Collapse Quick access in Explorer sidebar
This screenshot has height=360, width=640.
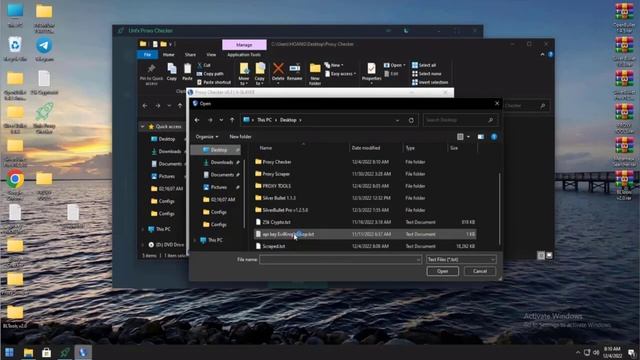(x=142, y=127)
